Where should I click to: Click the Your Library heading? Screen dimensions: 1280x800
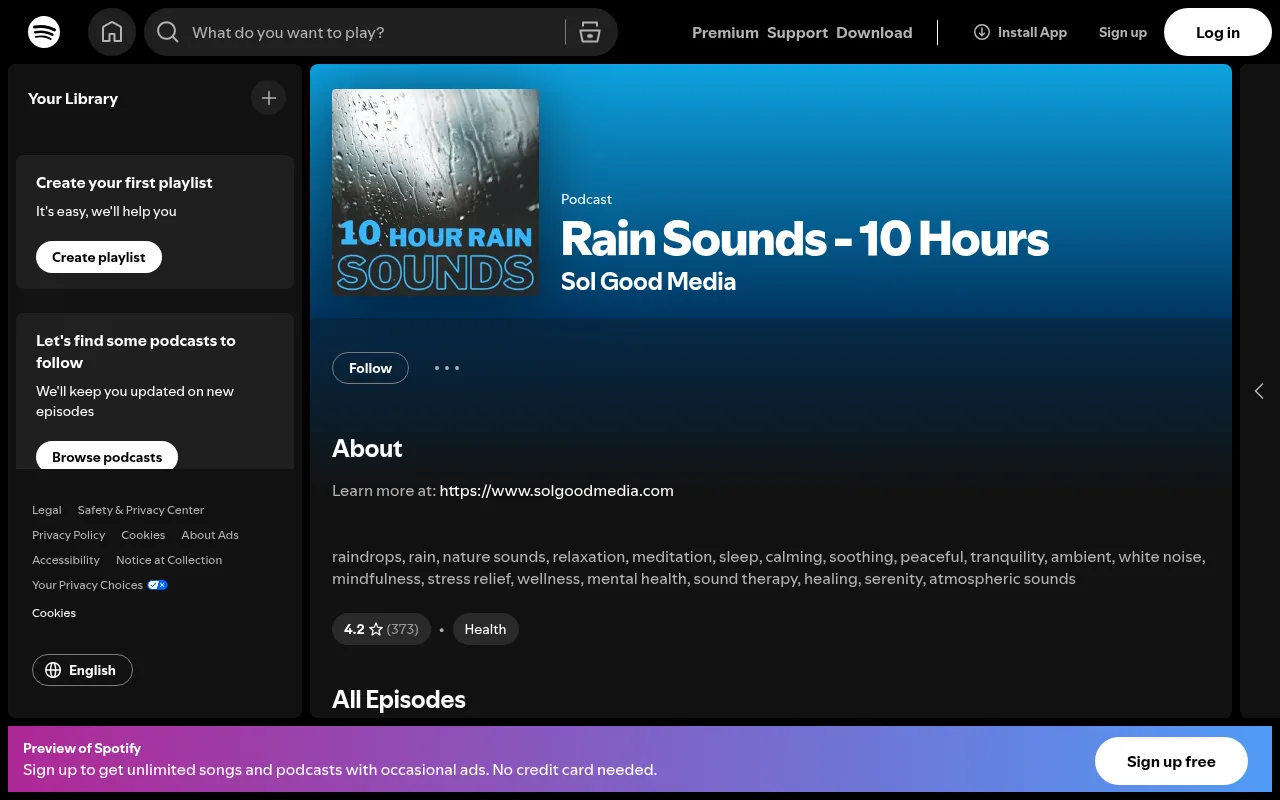(73, 98)
